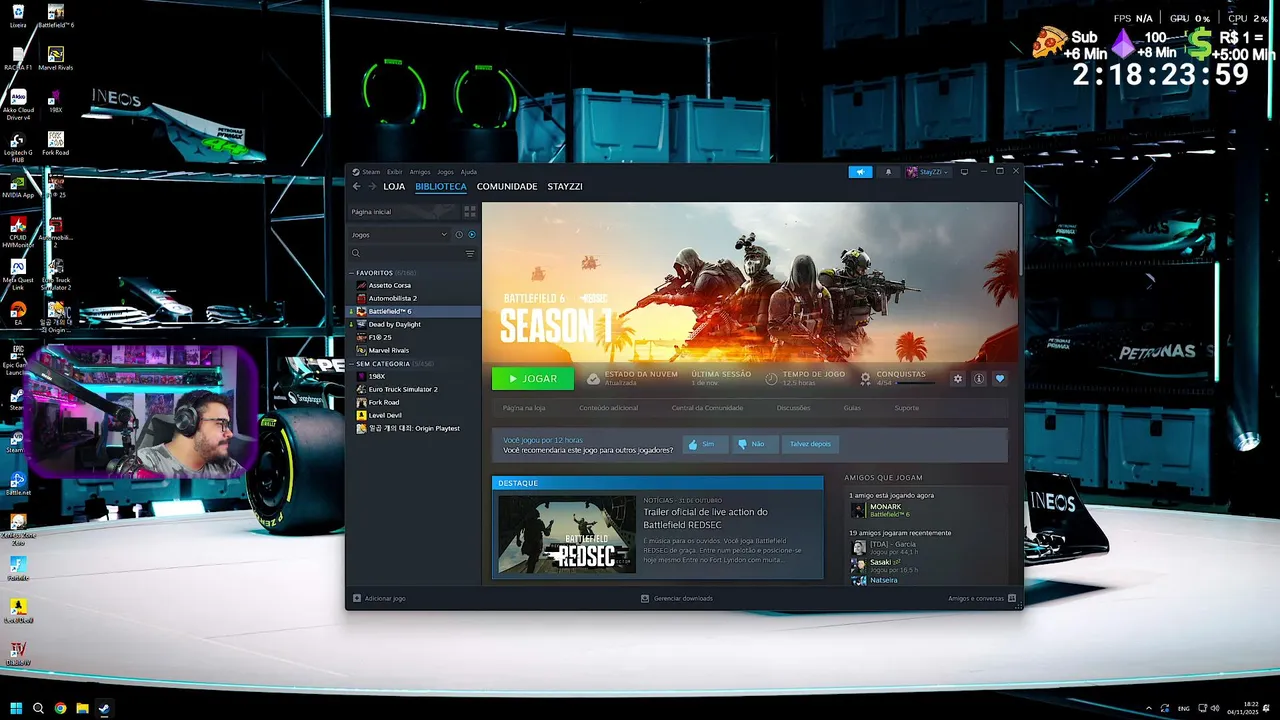
Task: Open the StayZZi account dropdown
Action: 927,172
